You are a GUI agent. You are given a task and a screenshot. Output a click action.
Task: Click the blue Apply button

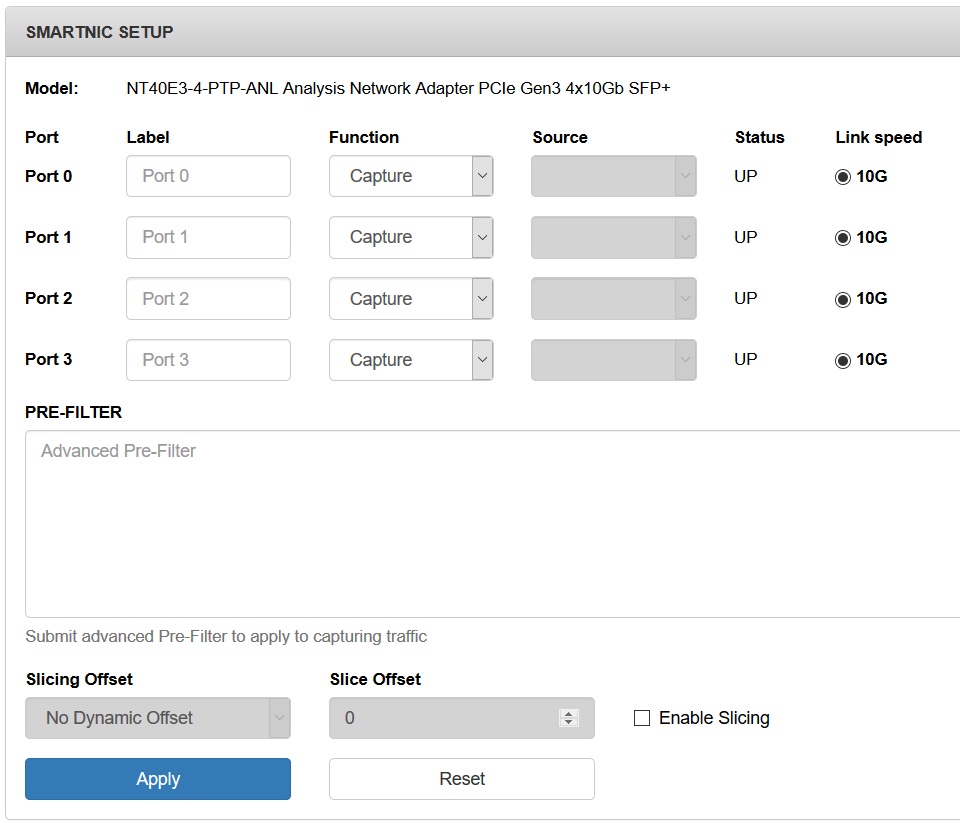158,779
